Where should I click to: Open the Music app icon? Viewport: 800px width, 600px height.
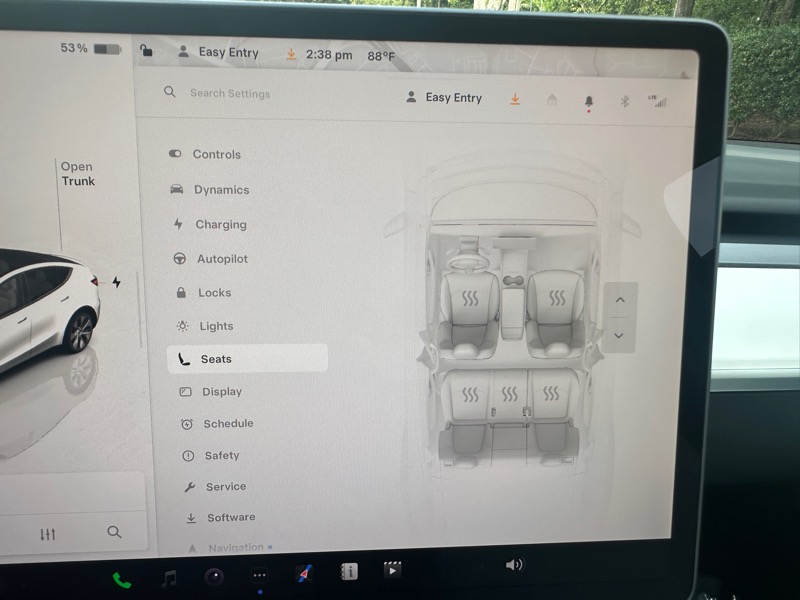(169, 578)
